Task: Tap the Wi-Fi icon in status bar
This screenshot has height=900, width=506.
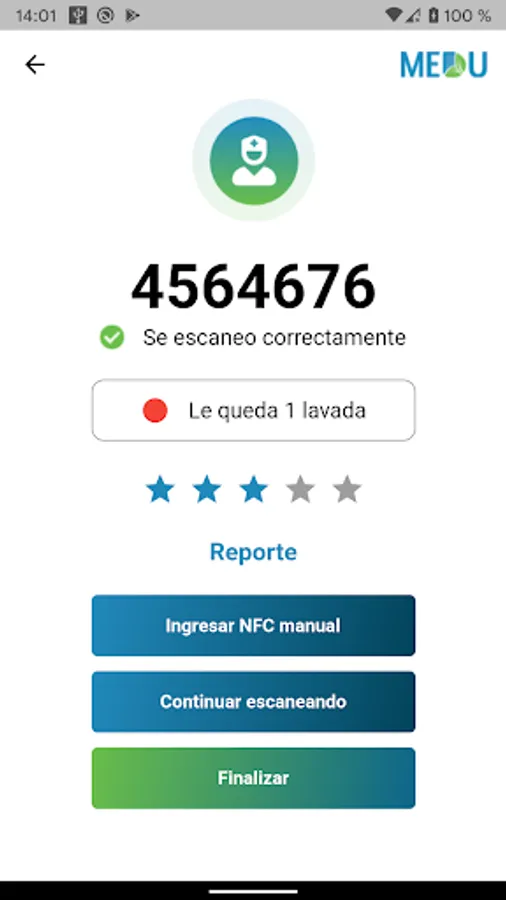Action: (x=394, y=15)
